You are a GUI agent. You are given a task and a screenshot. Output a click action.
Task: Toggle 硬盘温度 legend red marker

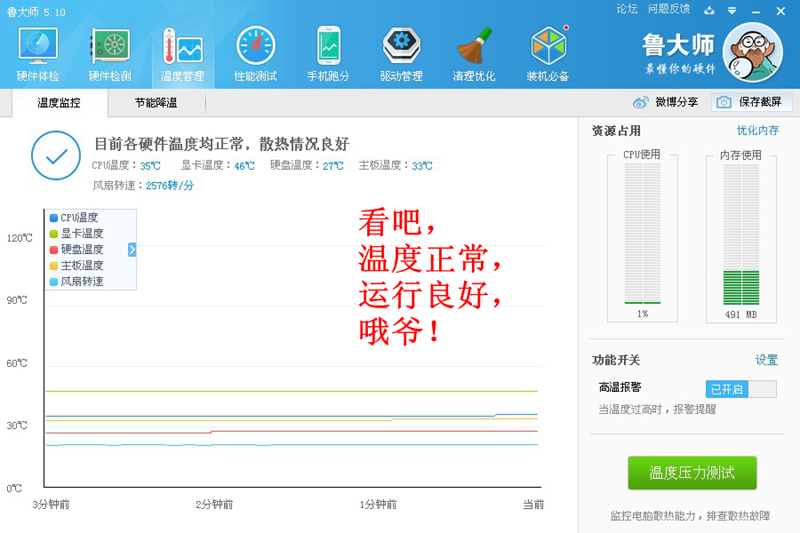click(54, 250)
